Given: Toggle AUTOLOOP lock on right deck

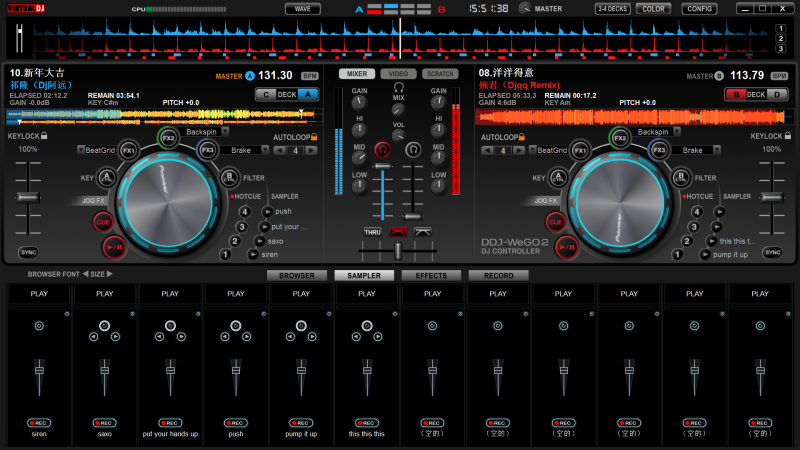Looking at the screenshot, I should click(521, 137).
